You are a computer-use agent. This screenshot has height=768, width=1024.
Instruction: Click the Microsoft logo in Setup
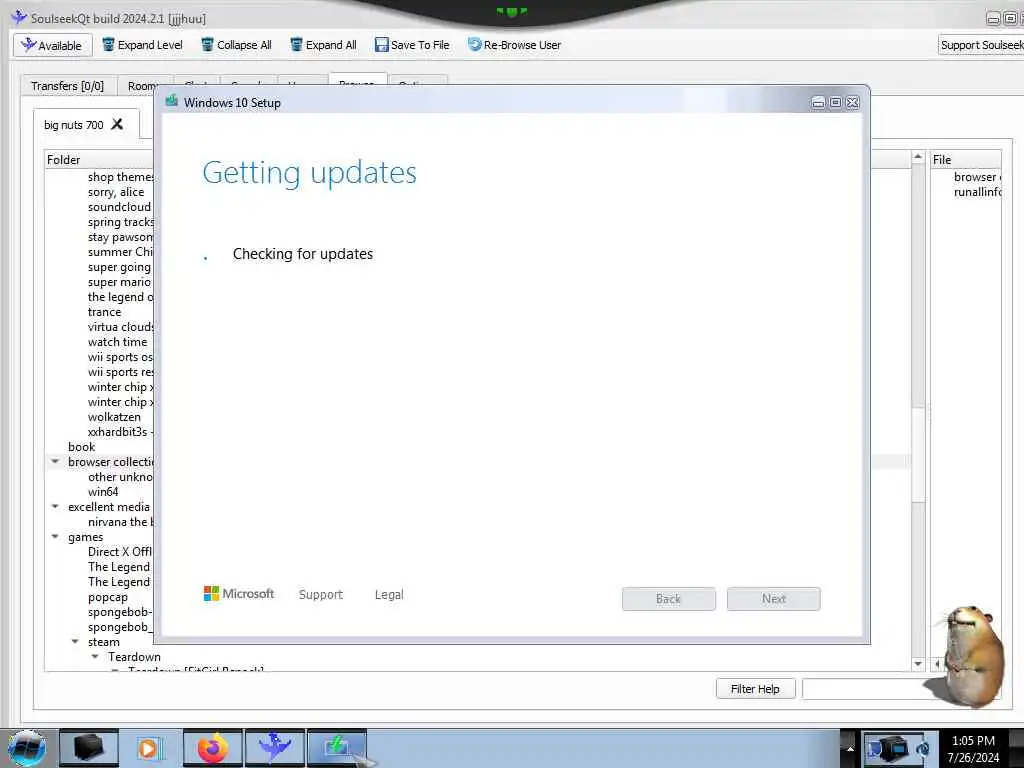click(x=239, y=594)
